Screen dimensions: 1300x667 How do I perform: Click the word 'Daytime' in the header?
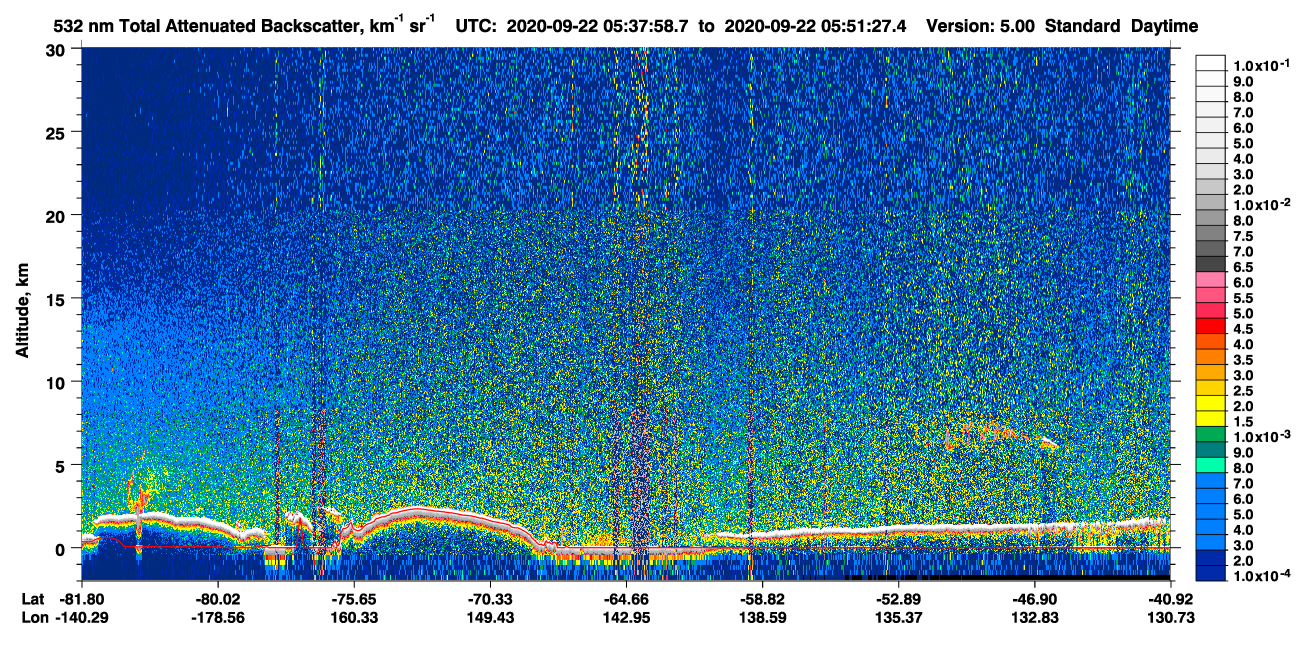[1165, 26]
